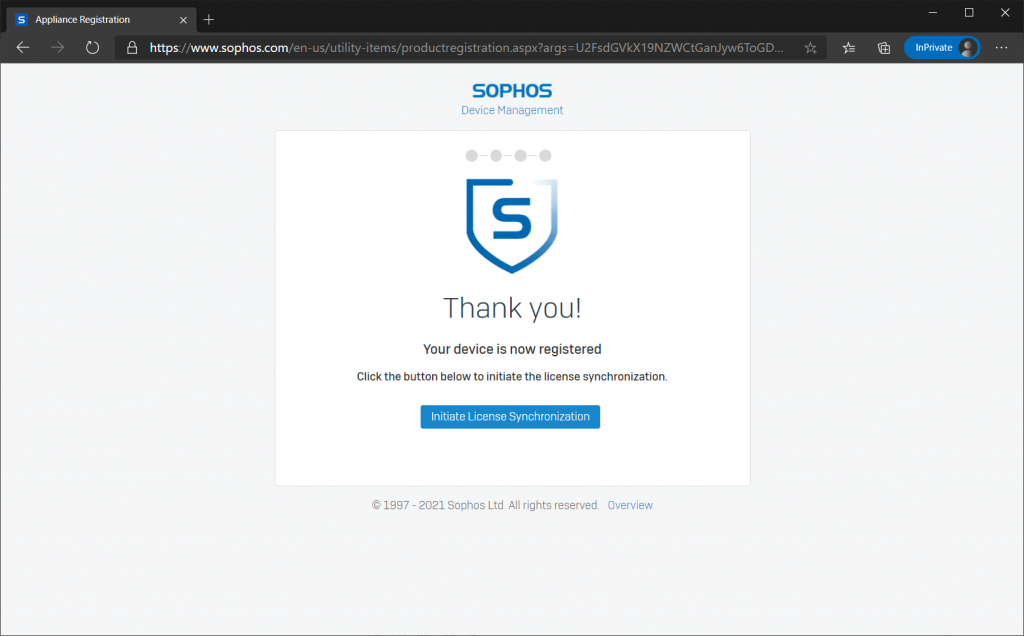Click the Thank you! heading

512,308
